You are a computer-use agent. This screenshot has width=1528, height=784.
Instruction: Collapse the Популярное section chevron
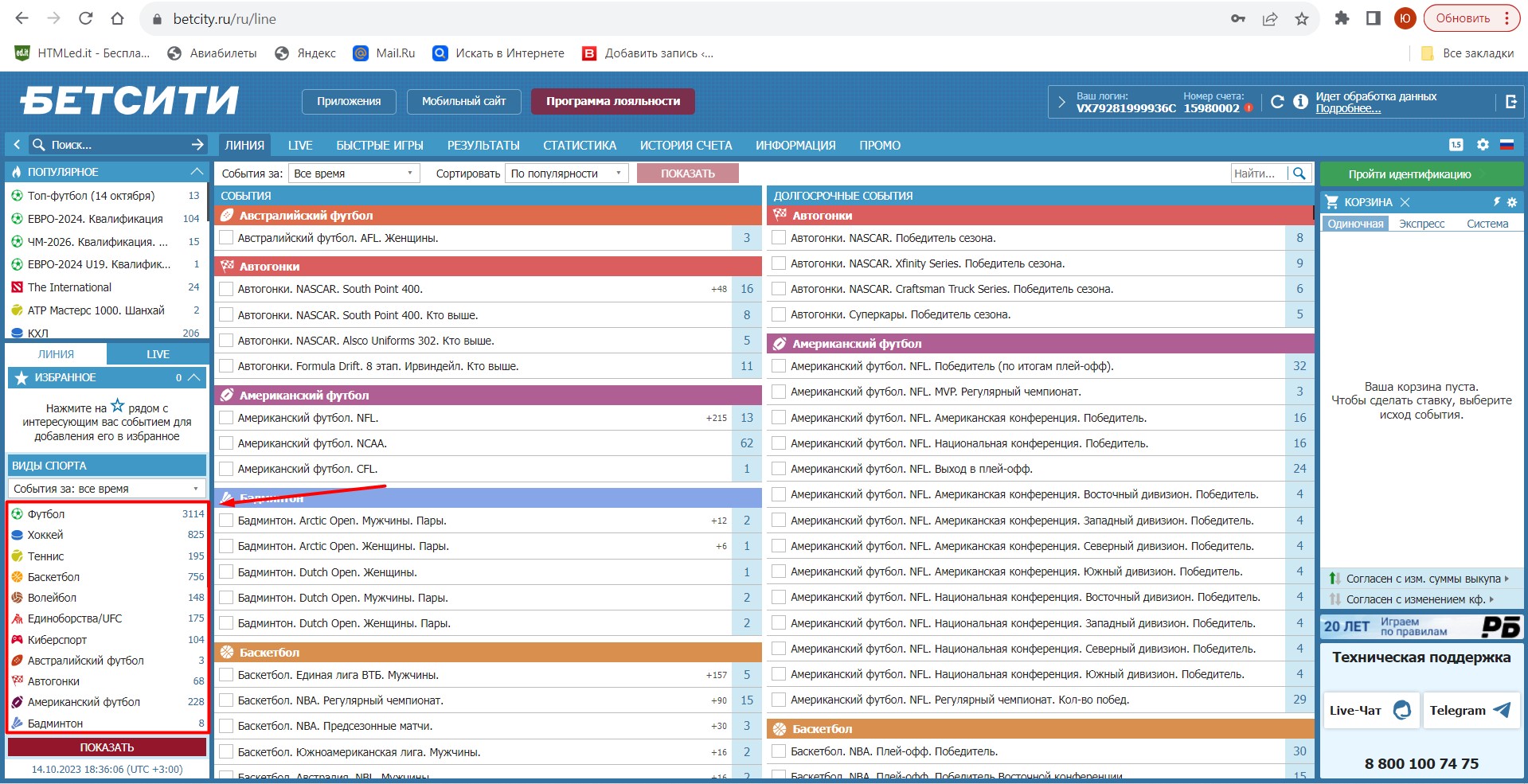197,172
